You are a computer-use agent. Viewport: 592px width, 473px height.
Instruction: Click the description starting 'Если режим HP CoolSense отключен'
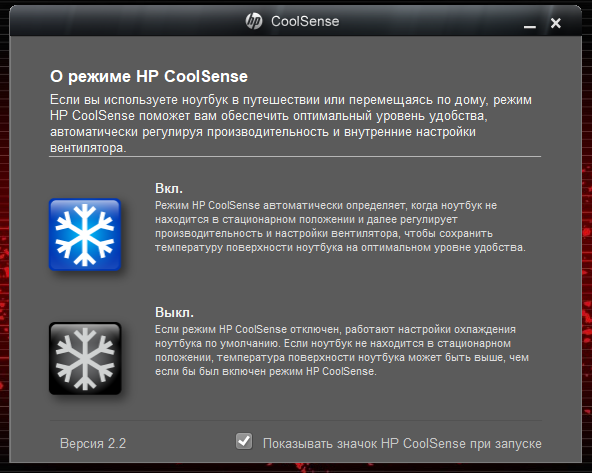pos(342,350)
